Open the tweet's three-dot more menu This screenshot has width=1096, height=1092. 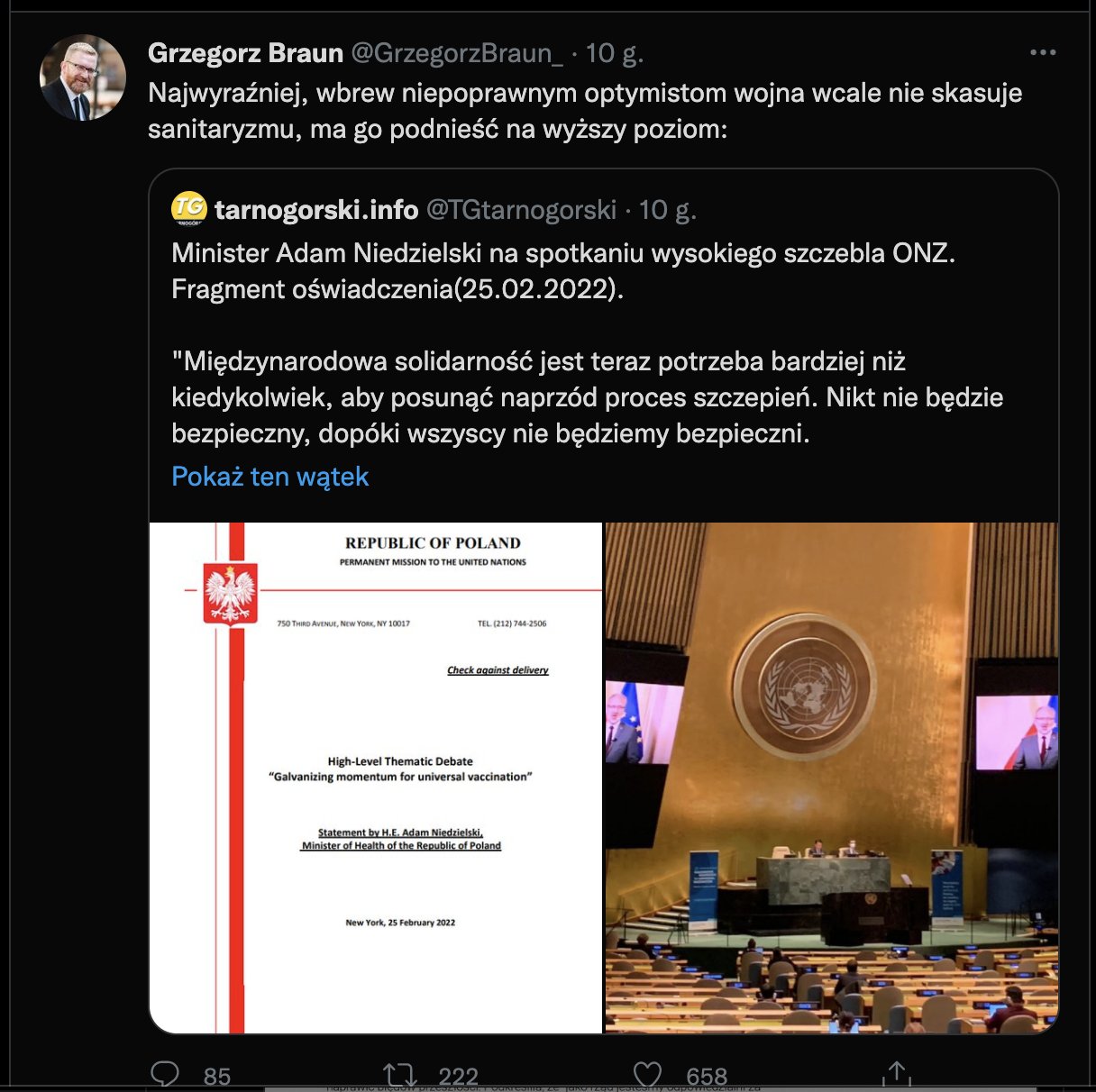(x=1043, y=52)
